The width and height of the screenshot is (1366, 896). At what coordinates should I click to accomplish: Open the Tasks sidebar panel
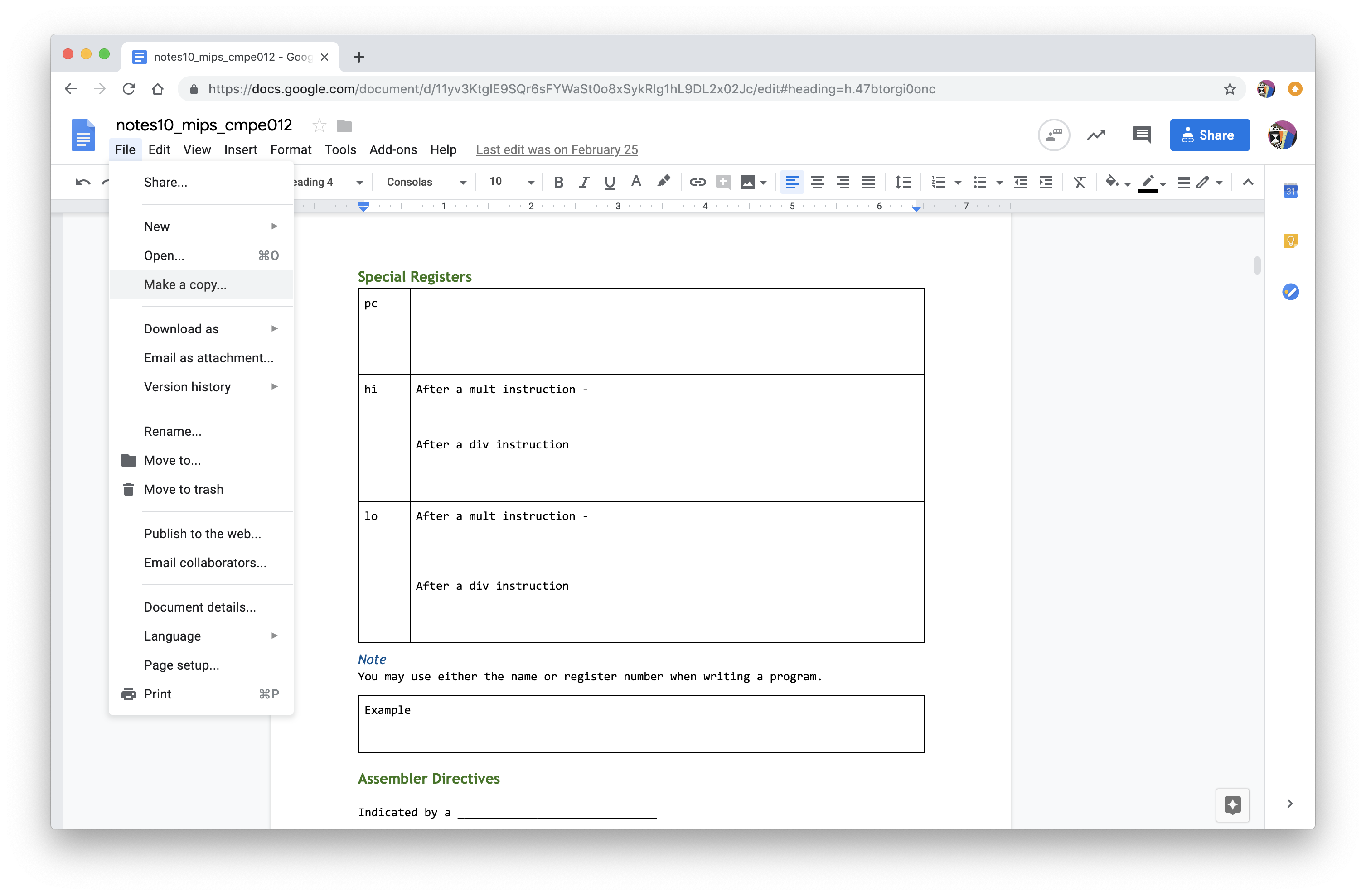click(x=1291, y=292)
